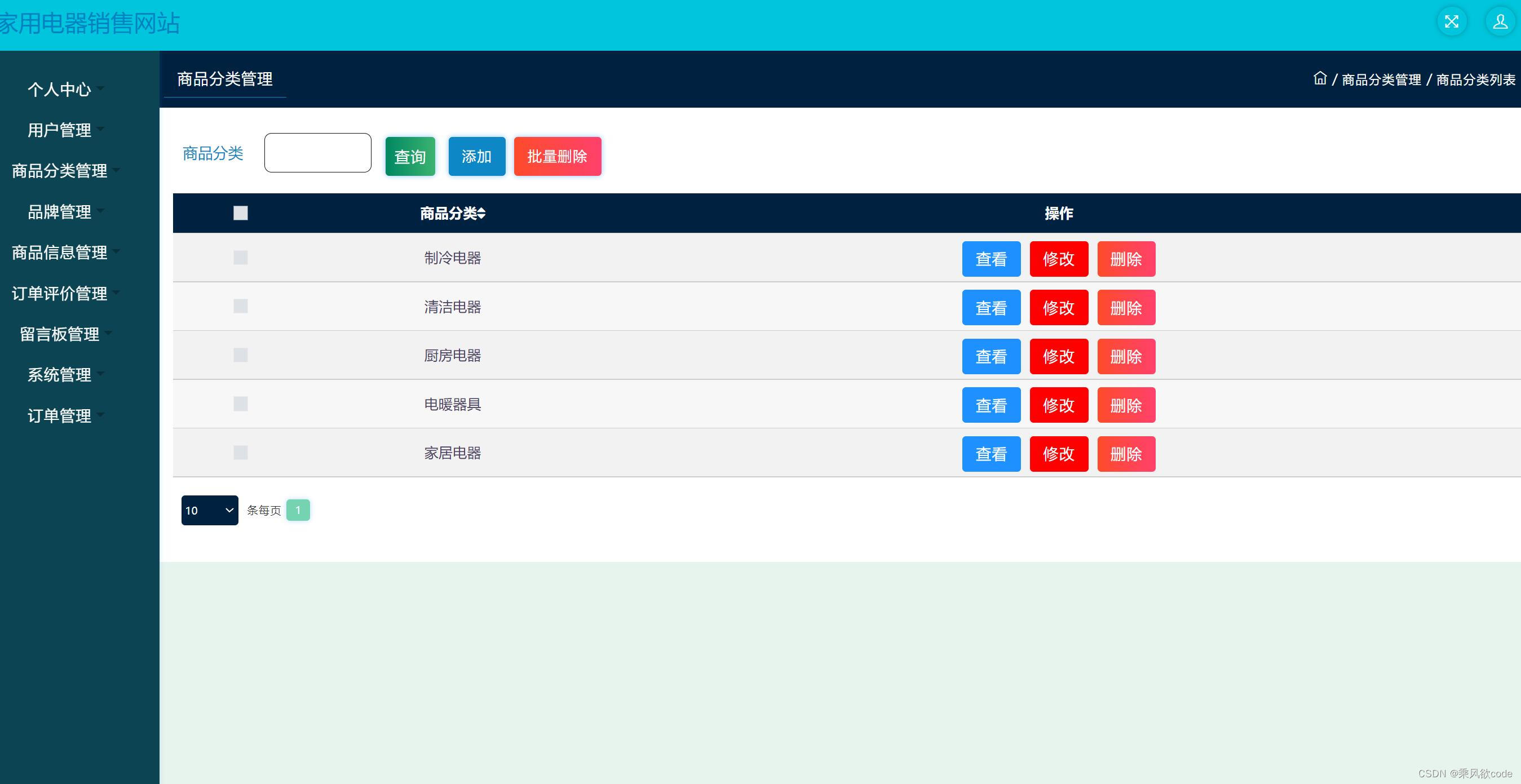1521x784 pixels.
Task: Expand 商品信息管理 sidebar menu
Action: click(60, 253)
